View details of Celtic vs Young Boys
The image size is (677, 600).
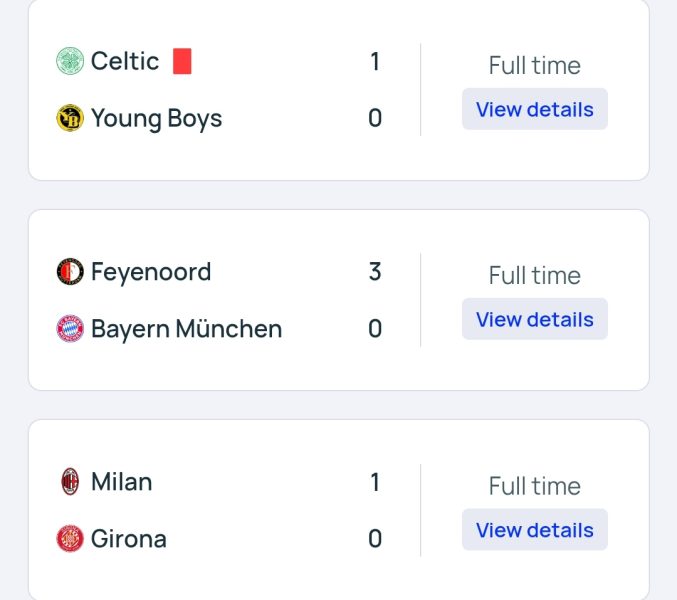pos(535,109)
